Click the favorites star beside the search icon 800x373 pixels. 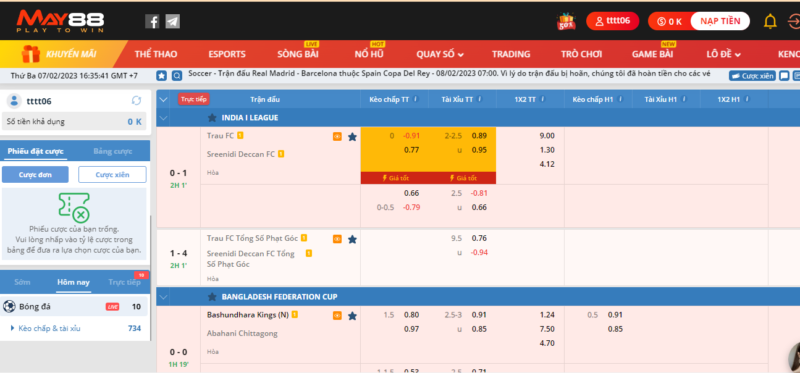pos(161,76)
